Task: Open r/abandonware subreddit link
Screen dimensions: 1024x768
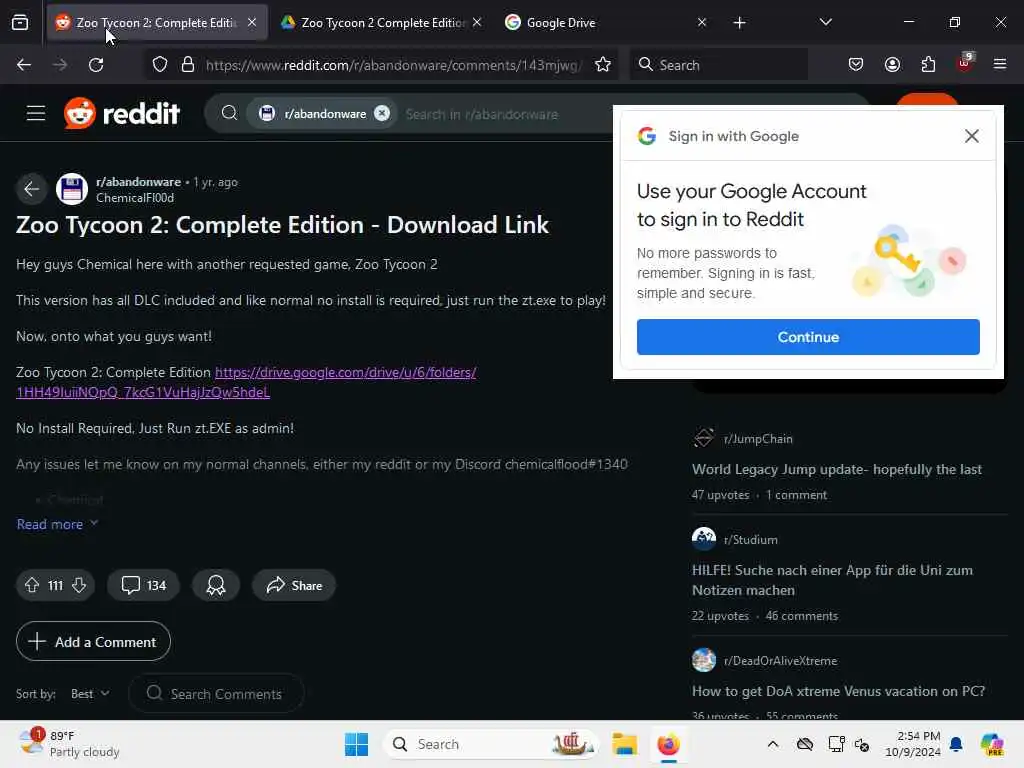Action: coord(138,182)
